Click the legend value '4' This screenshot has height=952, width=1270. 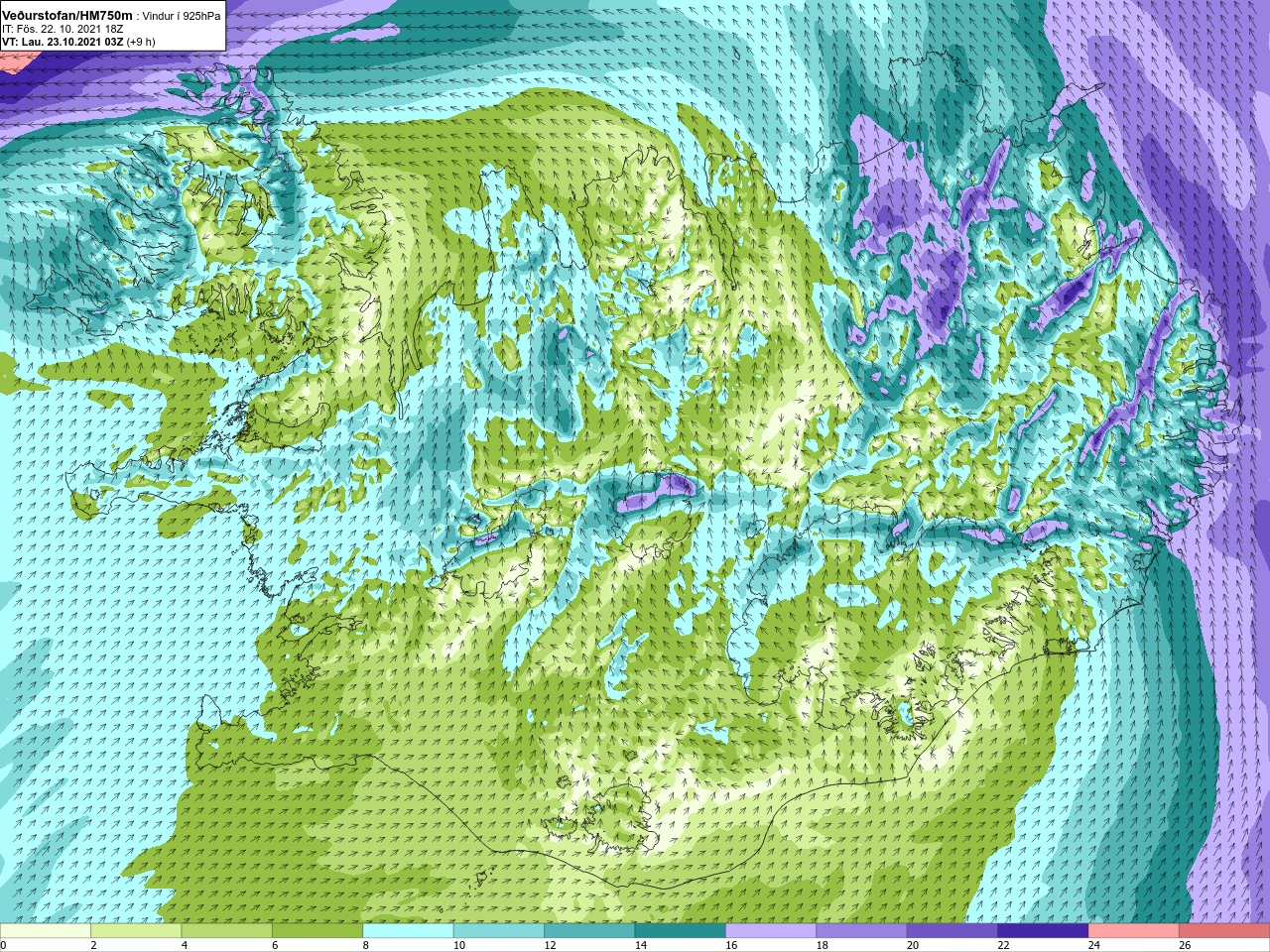(185, 945)
